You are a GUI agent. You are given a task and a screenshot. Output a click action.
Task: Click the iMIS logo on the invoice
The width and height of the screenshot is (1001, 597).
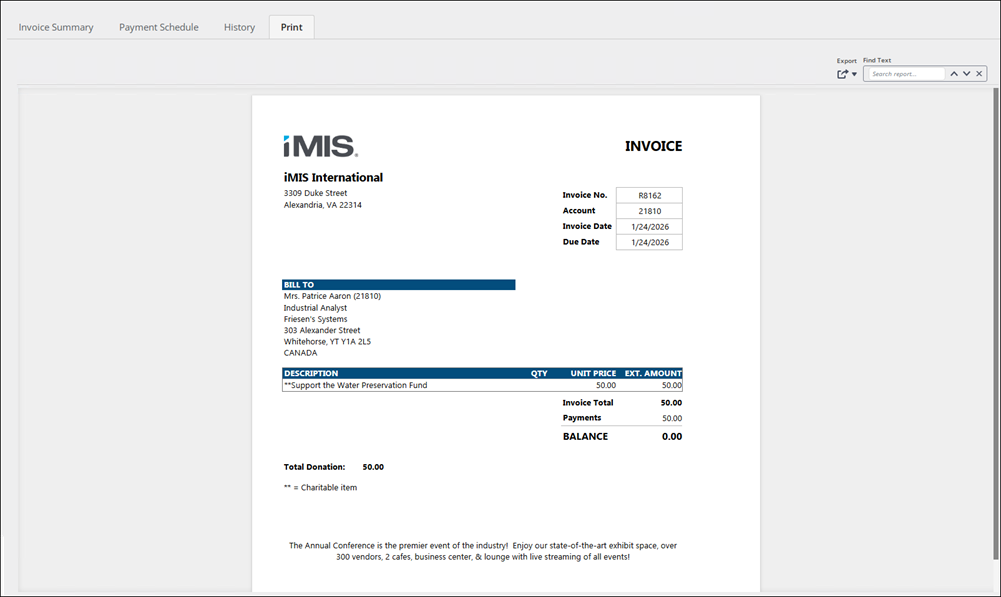pyautogui.click(x=320, y=146)
